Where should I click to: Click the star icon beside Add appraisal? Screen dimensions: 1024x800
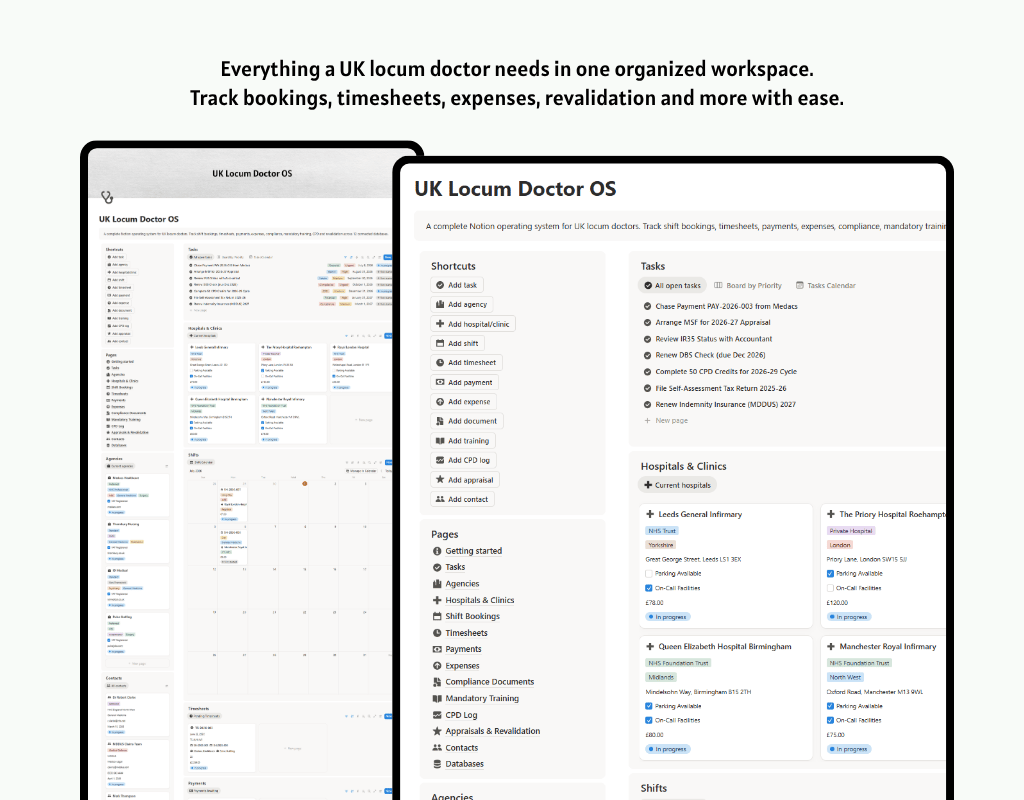pos(440,479)
